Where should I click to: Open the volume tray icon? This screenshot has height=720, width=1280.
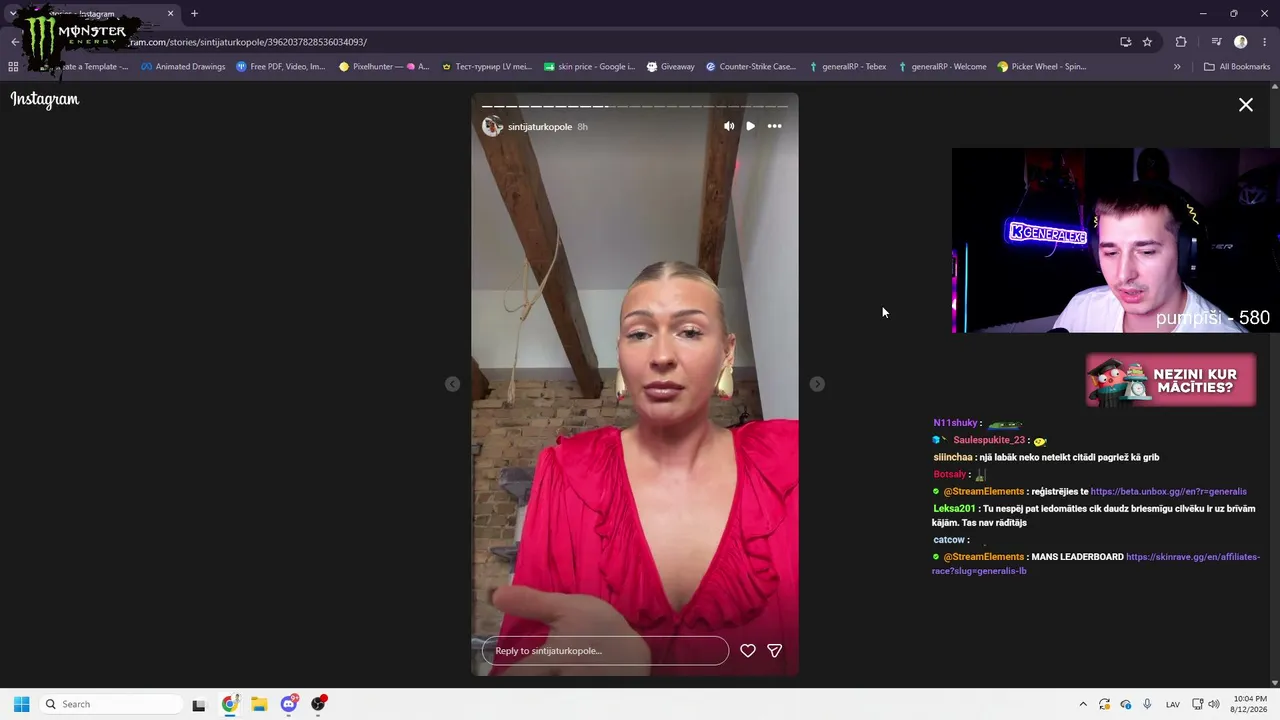click(x=1213, y=704)
